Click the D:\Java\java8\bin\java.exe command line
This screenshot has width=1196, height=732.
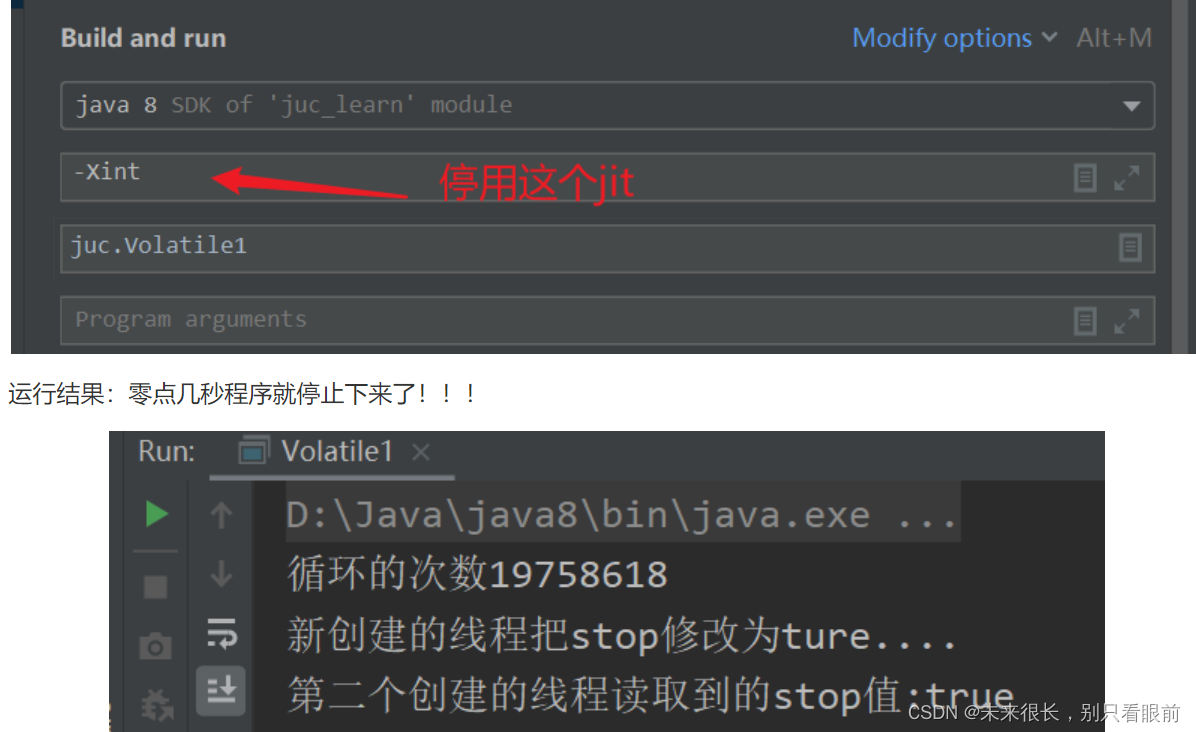pos(622,515)
